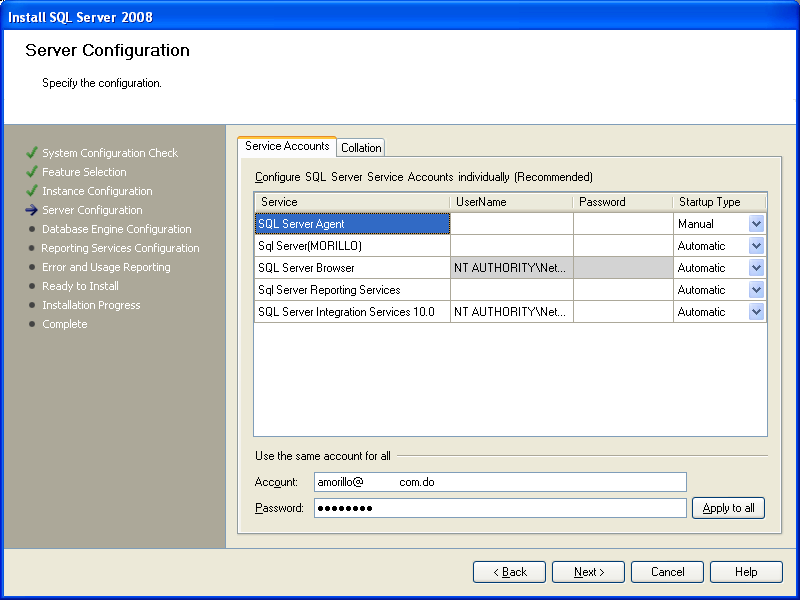Click UserName cell for Reporting Services
Viewport: 800px width, 600px height.
coord(512,290)
